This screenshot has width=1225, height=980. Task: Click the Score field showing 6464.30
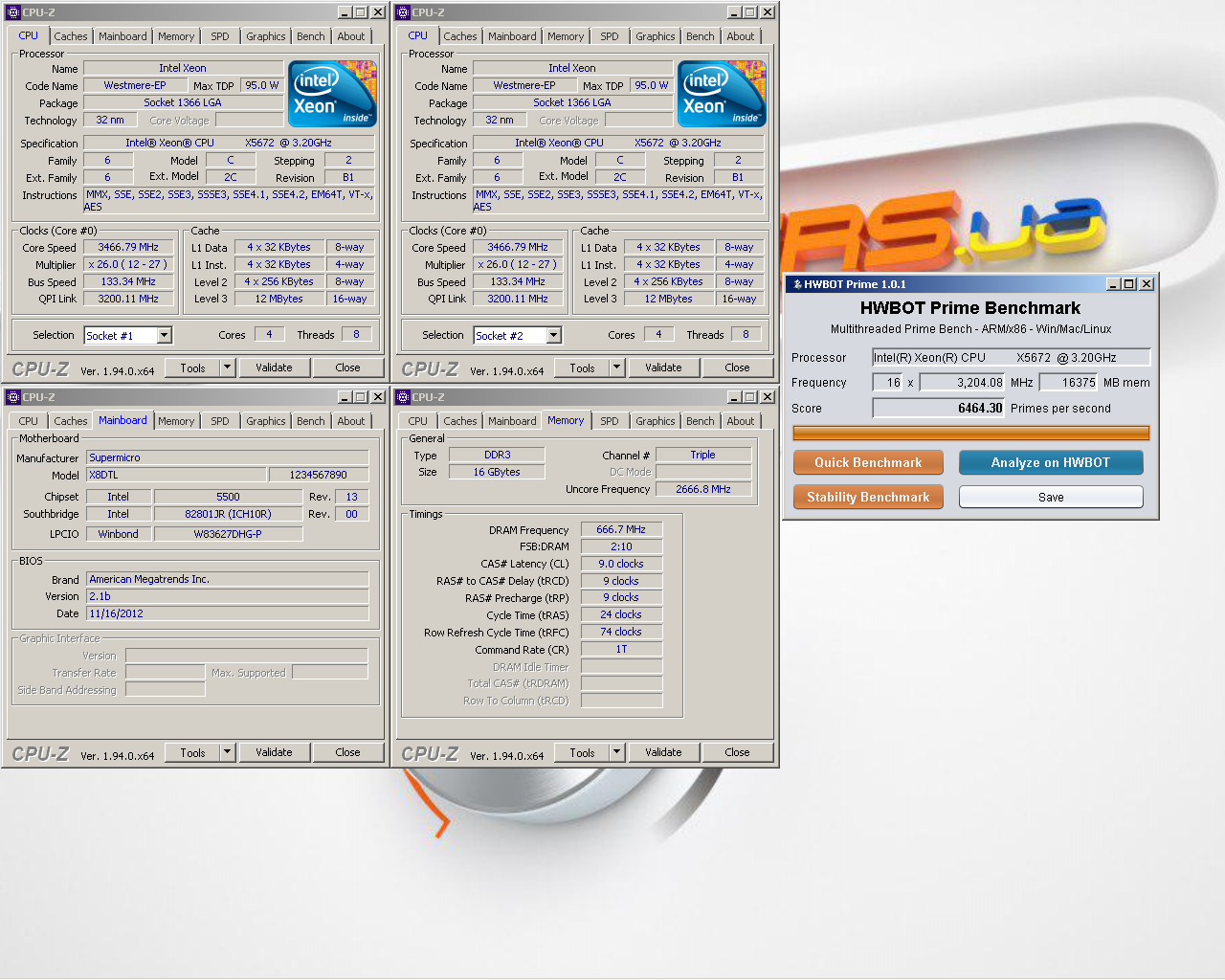click(939, 409)
